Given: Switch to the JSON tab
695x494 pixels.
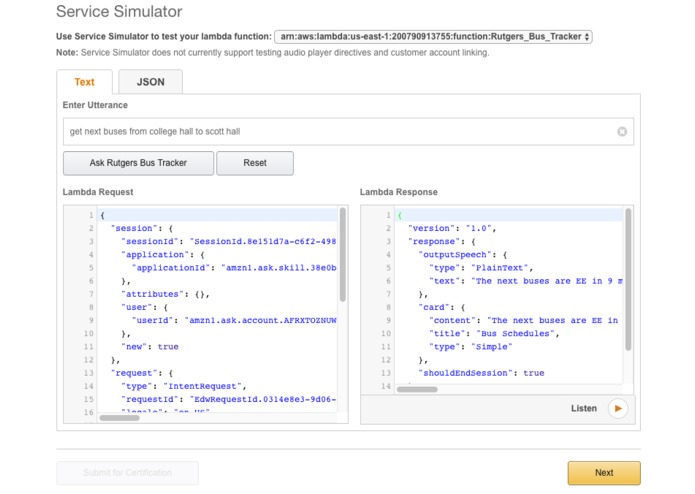Looking at the screenshot, I should point(150,82).
